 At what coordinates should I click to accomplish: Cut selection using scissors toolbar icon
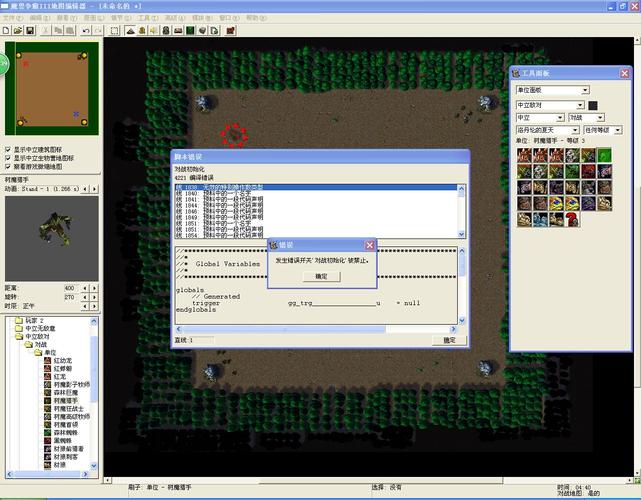[x=46, y=31]
